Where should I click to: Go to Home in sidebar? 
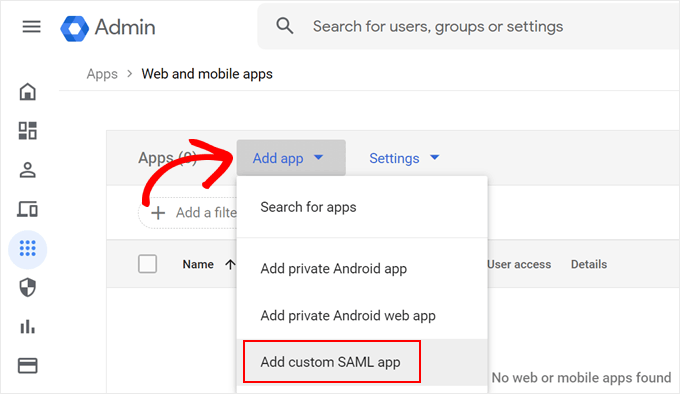(27, 91)
